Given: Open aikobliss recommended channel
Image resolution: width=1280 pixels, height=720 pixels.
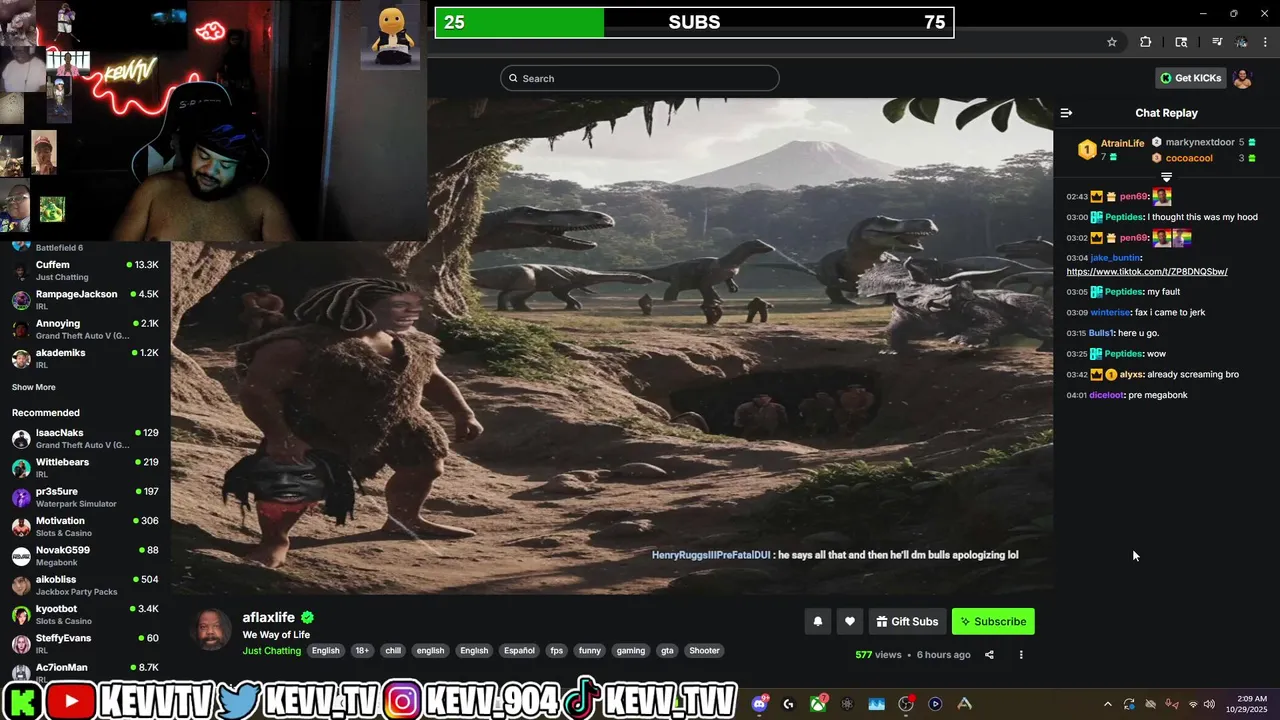Looking at the screenshot, I should pos(85,585).
